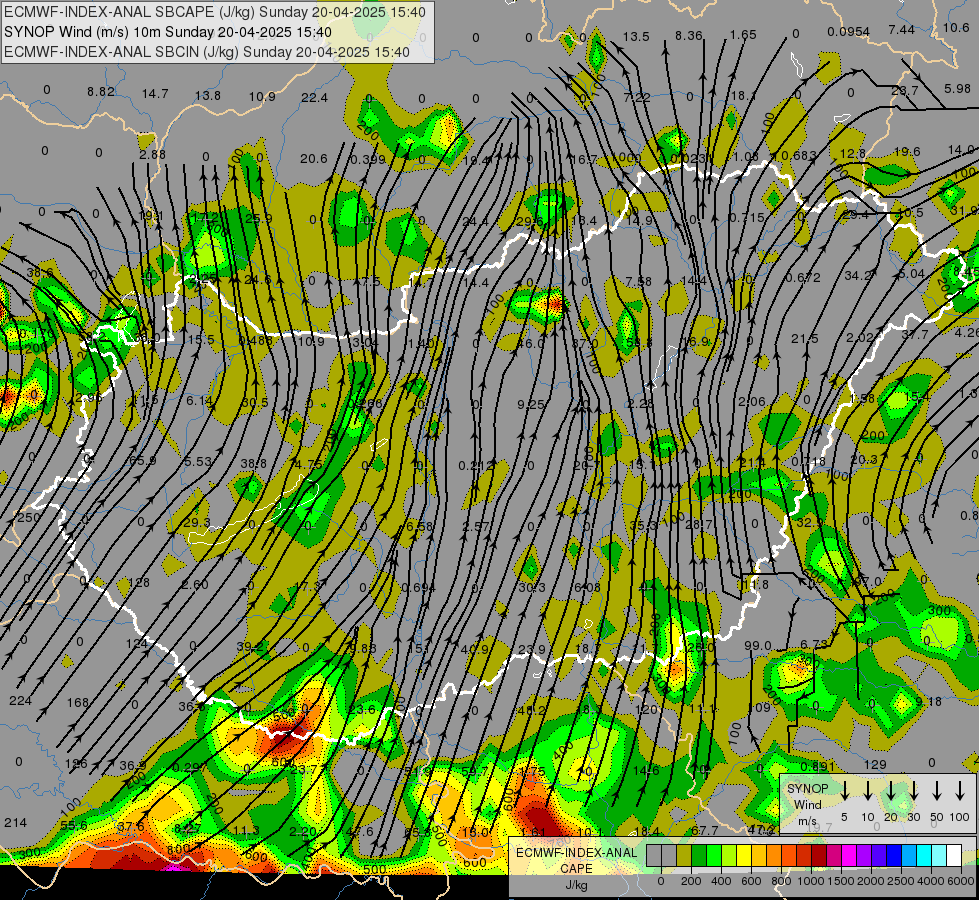This screenshot has width=979, height=900.
Task: Click the map value '7.22'
Action: [x=637, y=97]
